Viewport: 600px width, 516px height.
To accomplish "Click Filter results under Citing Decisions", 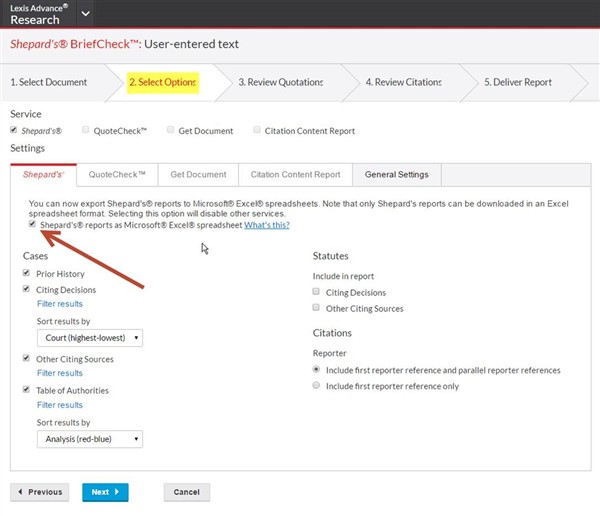I will point(60,304).
